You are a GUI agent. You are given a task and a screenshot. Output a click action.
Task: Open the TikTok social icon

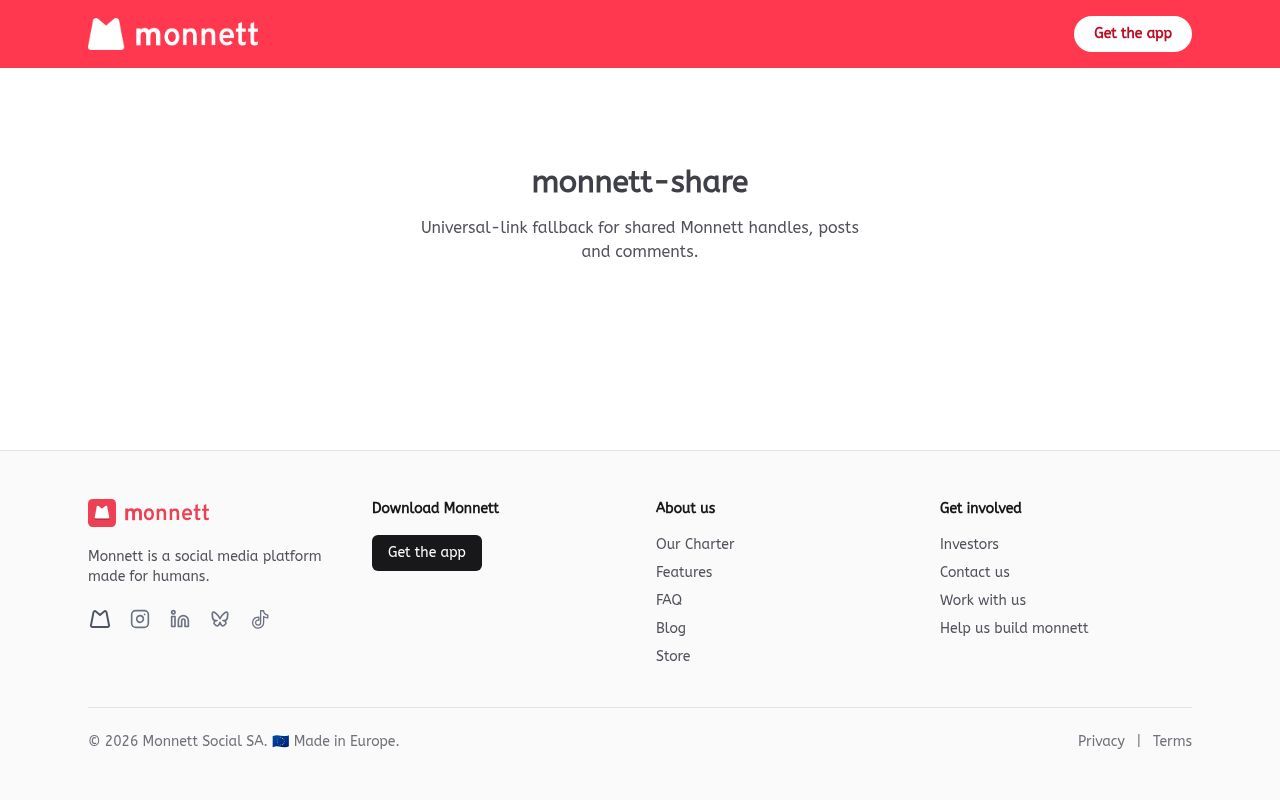coord(260,619)
